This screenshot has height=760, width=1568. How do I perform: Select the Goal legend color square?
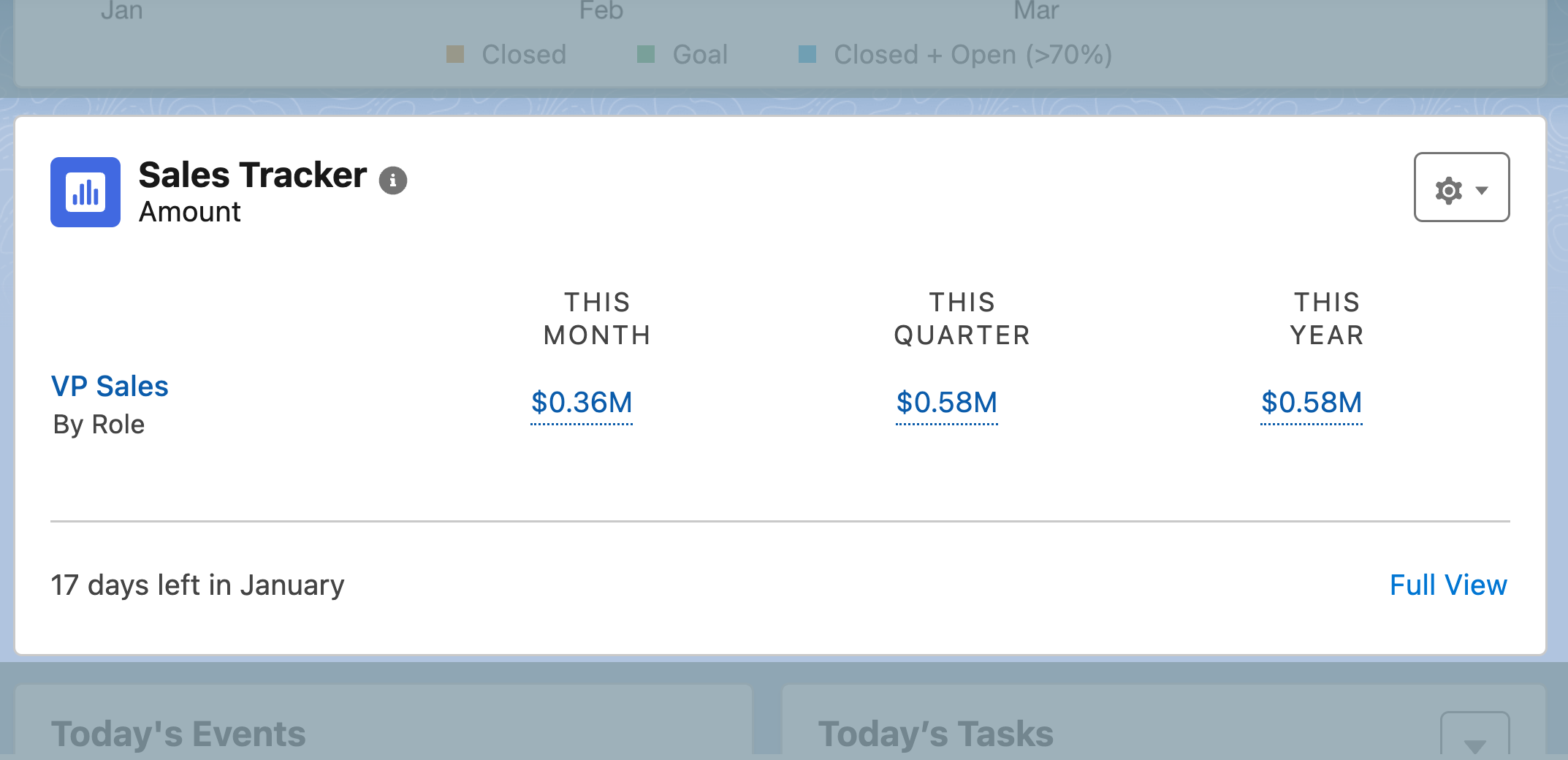647,54
